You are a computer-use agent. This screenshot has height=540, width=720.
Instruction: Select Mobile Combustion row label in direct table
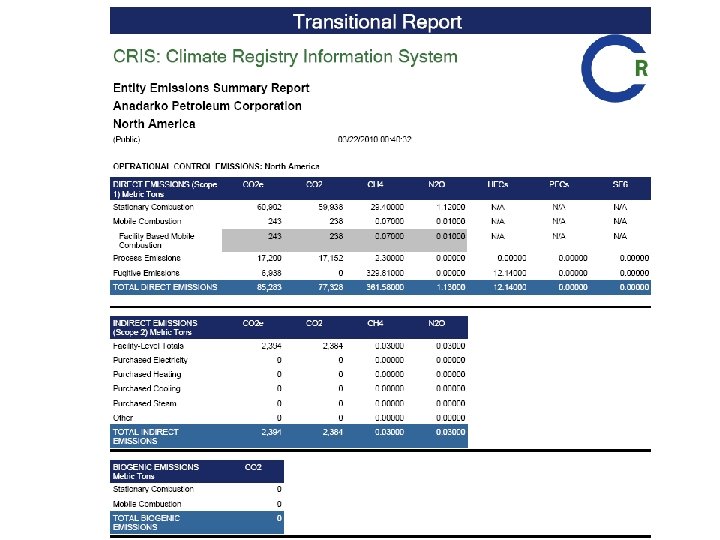(147, 221)
